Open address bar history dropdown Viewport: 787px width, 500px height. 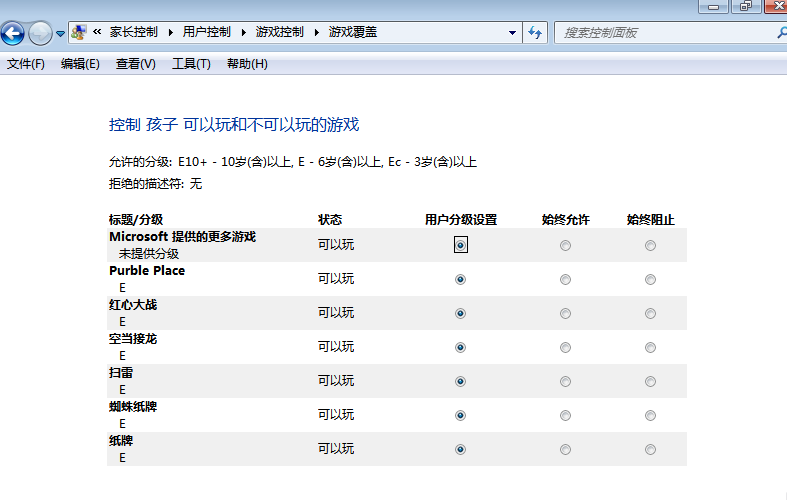pyautogui.click(x=512, y=33)
